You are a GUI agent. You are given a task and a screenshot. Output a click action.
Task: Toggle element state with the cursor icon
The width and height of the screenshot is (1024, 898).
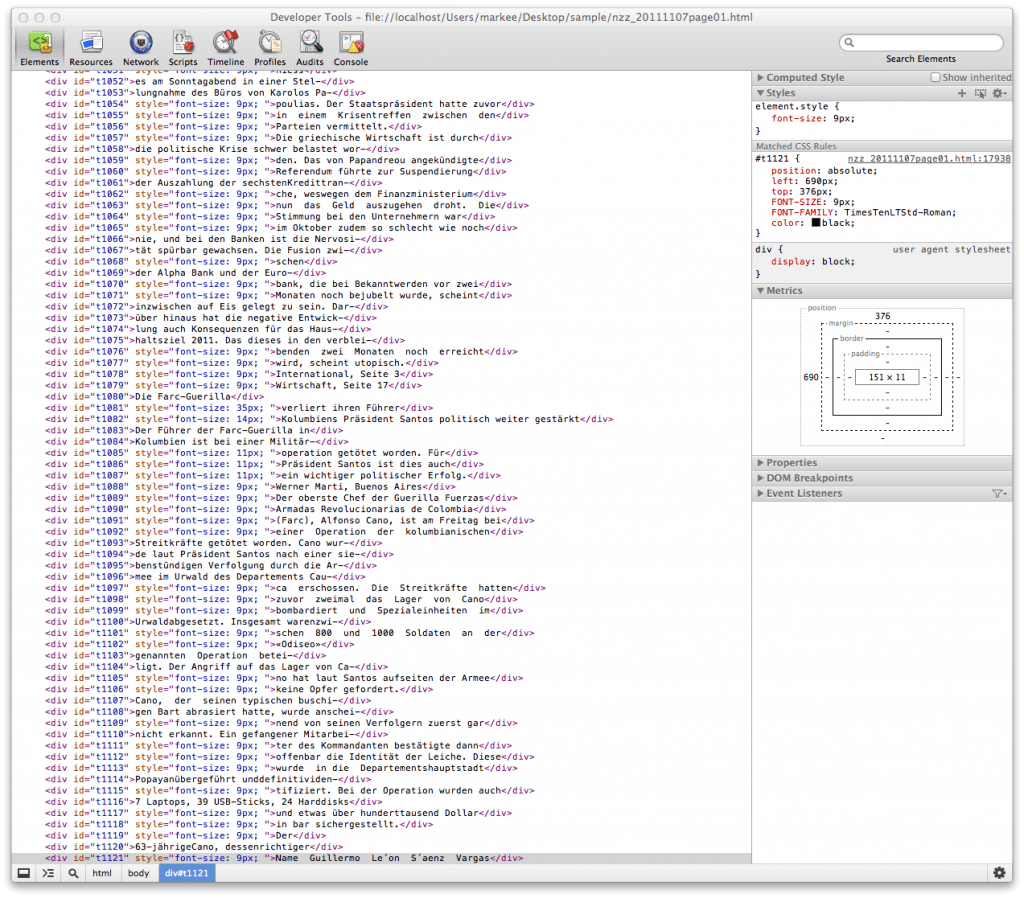(x=981, y=92)
